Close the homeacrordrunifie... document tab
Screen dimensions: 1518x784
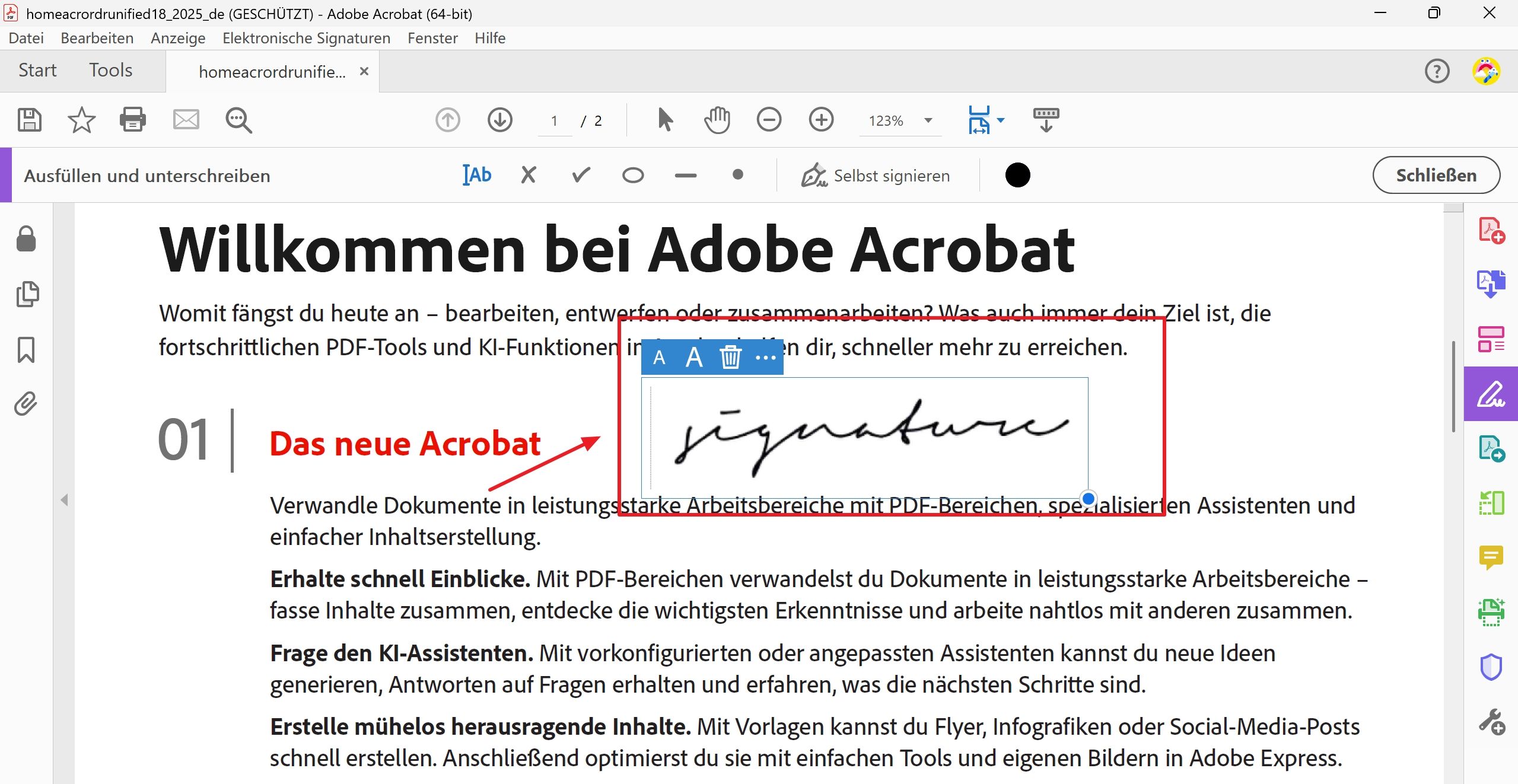(364, 71)
